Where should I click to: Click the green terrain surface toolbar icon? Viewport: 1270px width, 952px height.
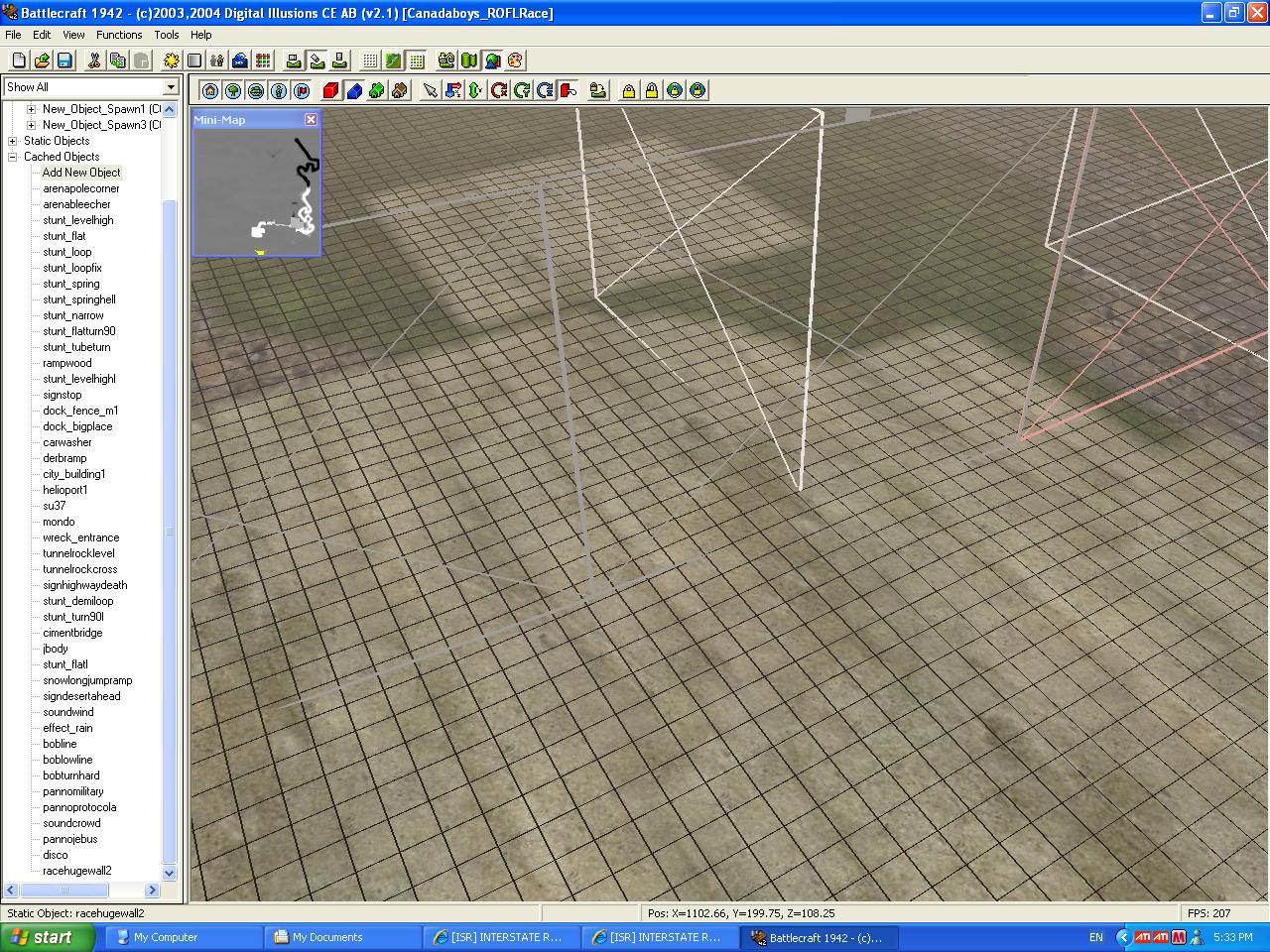pyautogui.click(x=393, y=60)
